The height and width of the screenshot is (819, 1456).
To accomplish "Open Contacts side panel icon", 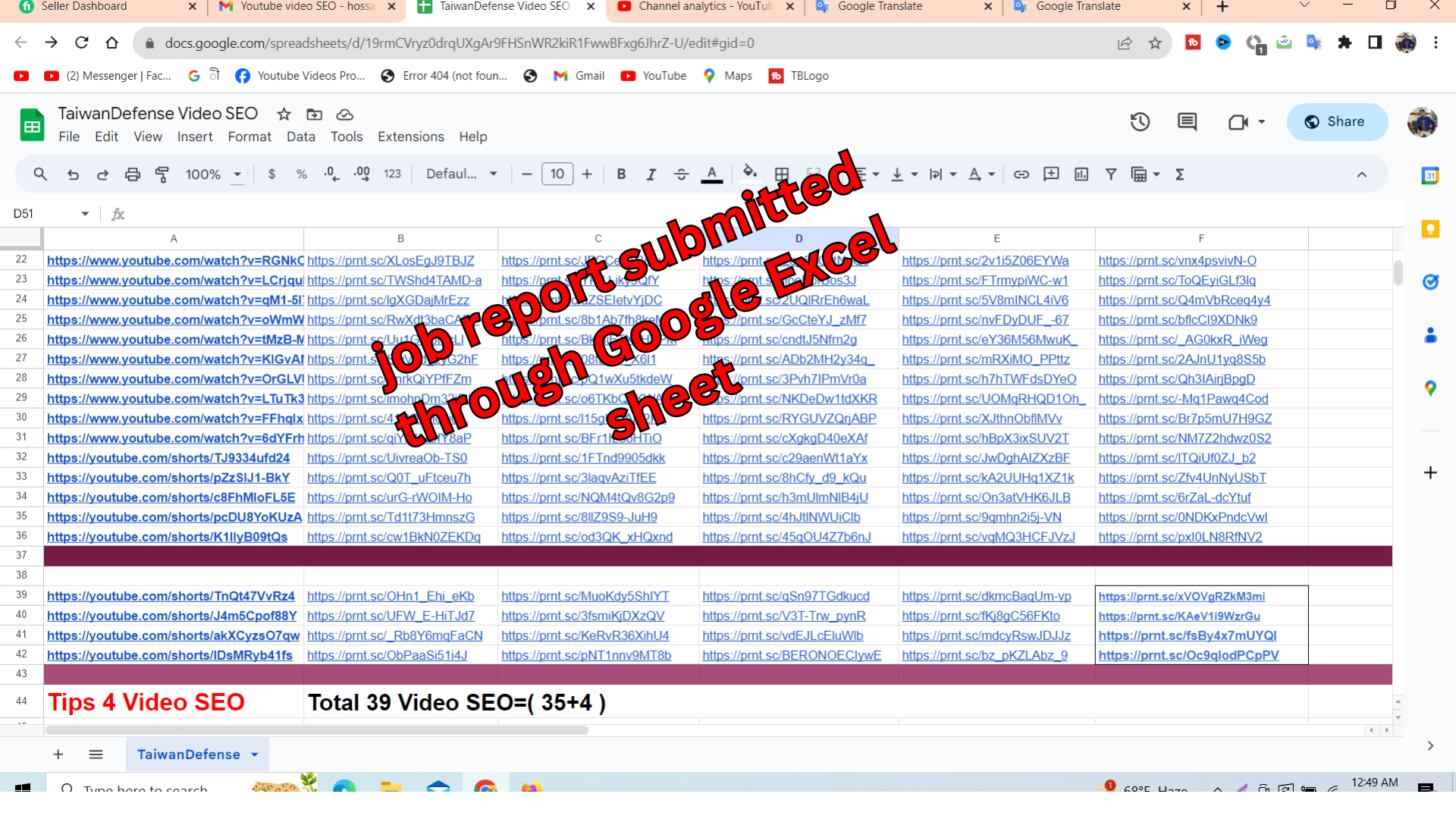I will click(x=1430, y=335).
